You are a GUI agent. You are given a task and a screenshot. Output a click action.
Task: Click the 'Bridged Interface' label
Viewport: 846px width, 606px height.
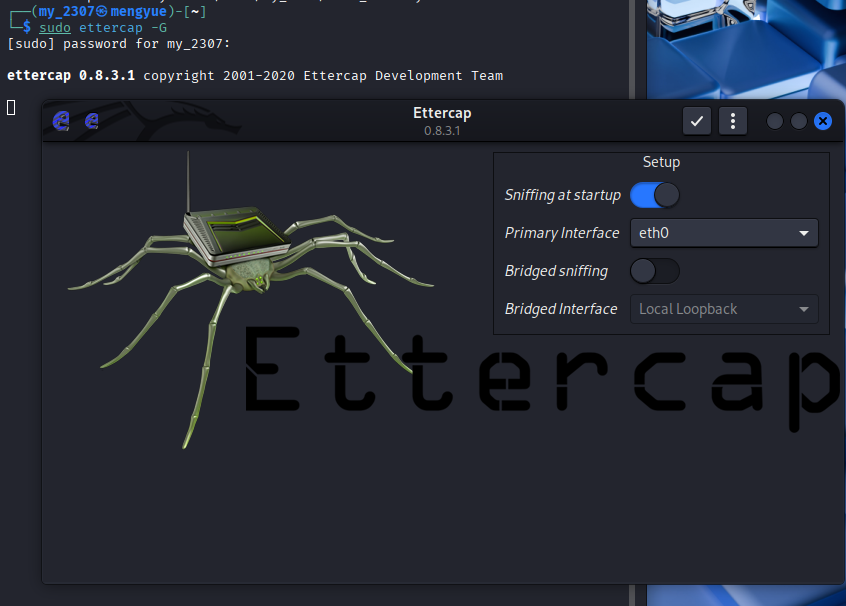[x=561, y=309]
